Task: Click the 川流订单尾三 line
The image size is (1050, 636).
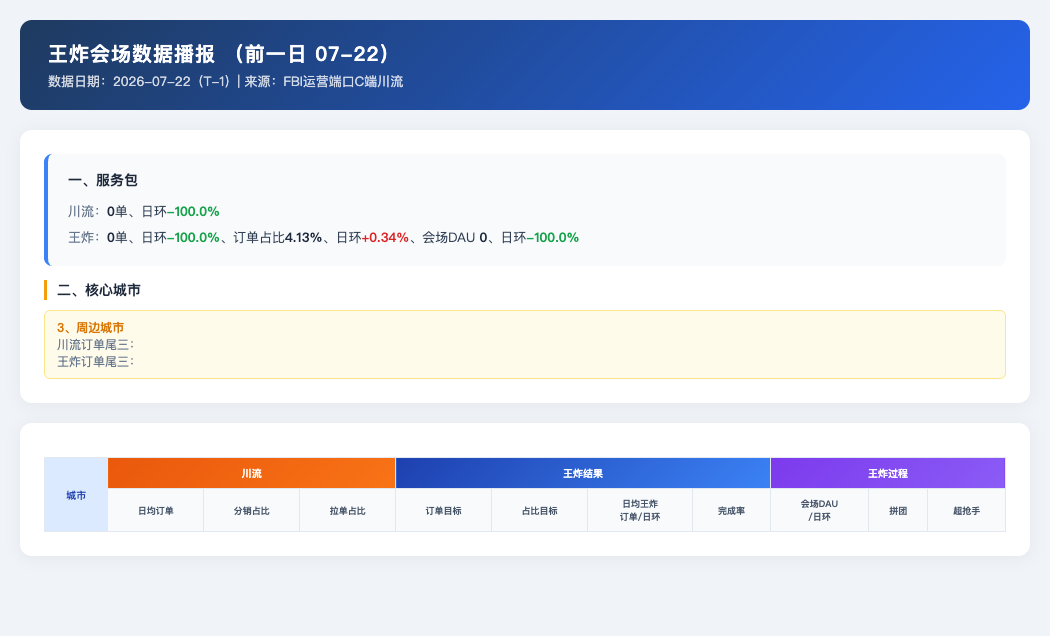Action: click(x=96, y=345)
